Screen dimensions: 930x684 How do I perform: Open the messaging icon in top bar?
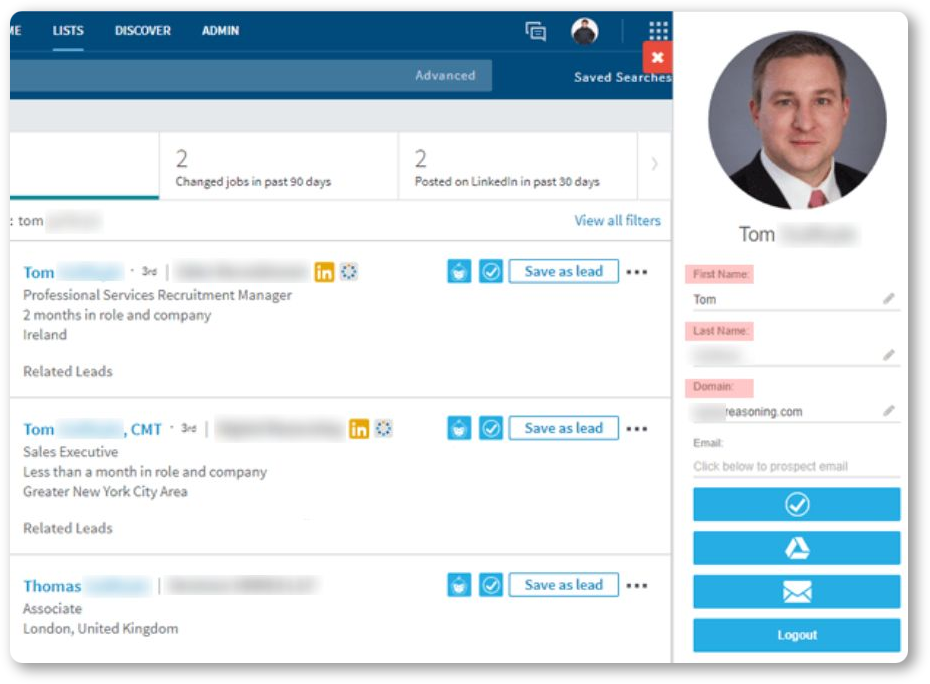(x=536, y=31)
